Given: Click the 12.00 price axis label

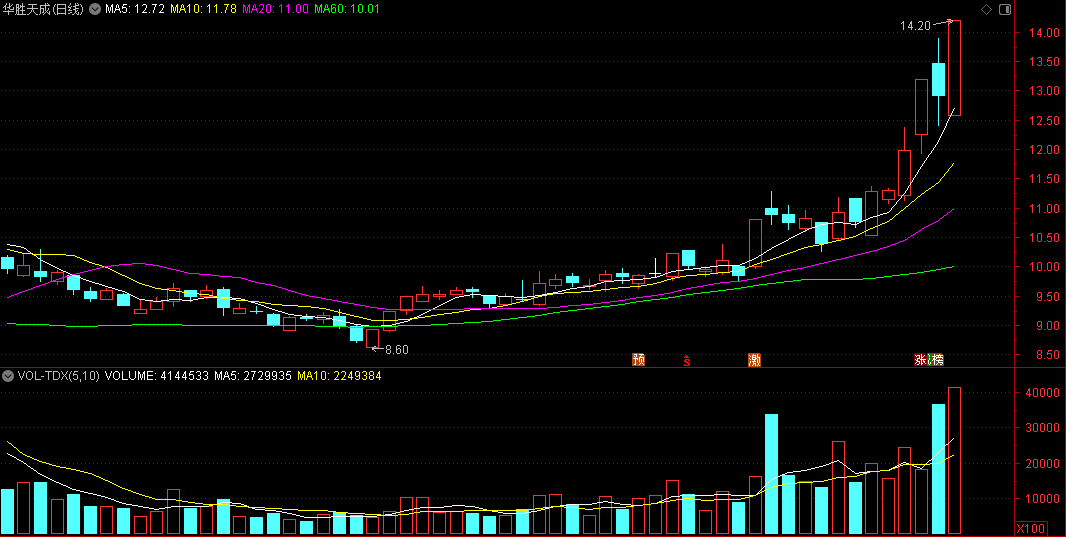Looking at the screenshot, I should tap(1042, 150).
